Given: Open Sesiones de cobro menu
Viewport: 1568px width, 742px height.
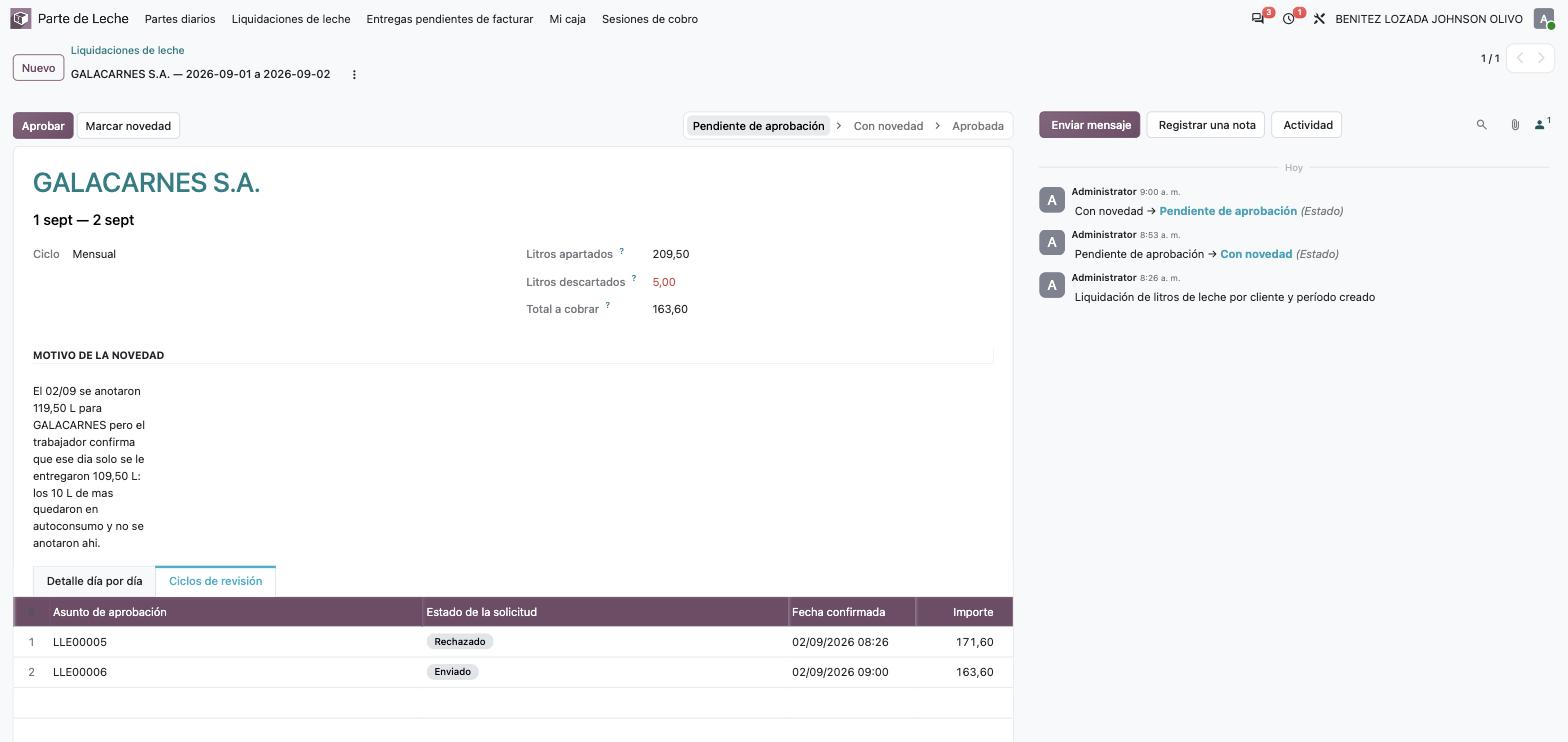Looking at the screenshot, I should pyautogui.click(x=650, y=19).
